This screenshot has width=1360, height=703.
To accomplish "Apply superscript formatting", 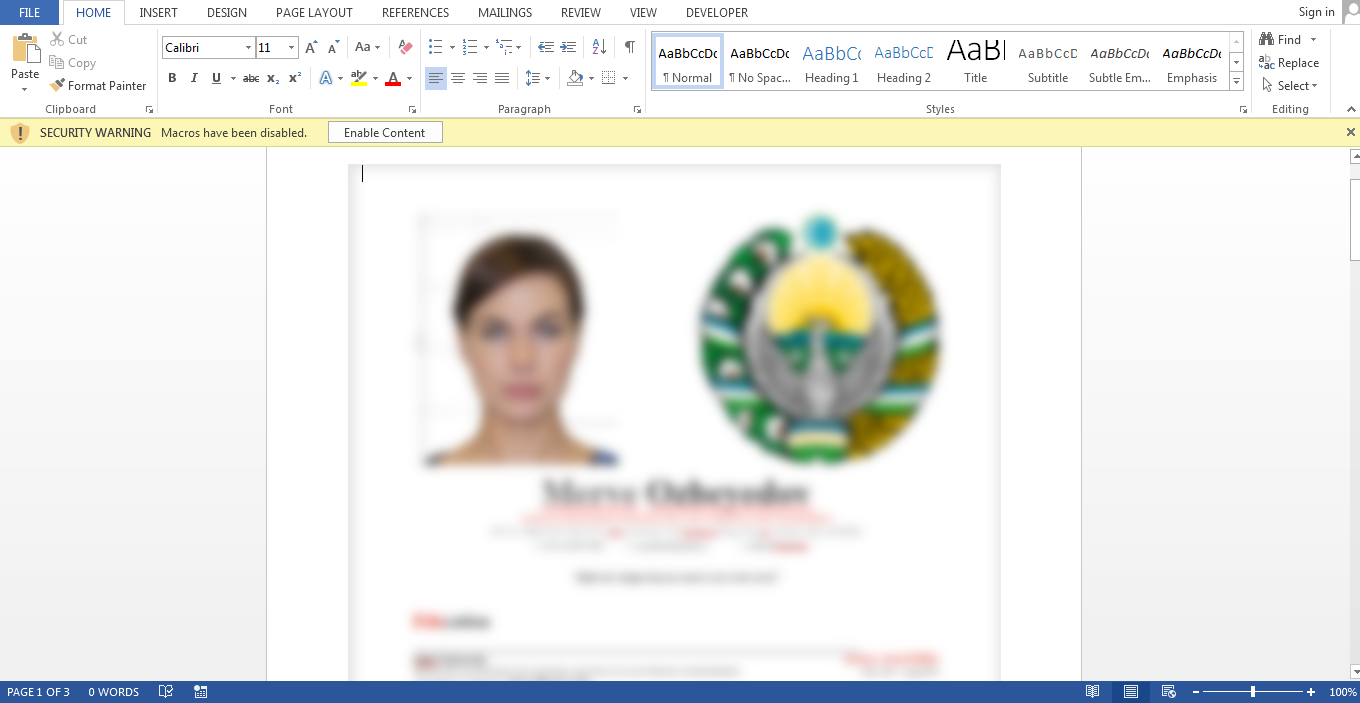I will [x=295, y=78].
